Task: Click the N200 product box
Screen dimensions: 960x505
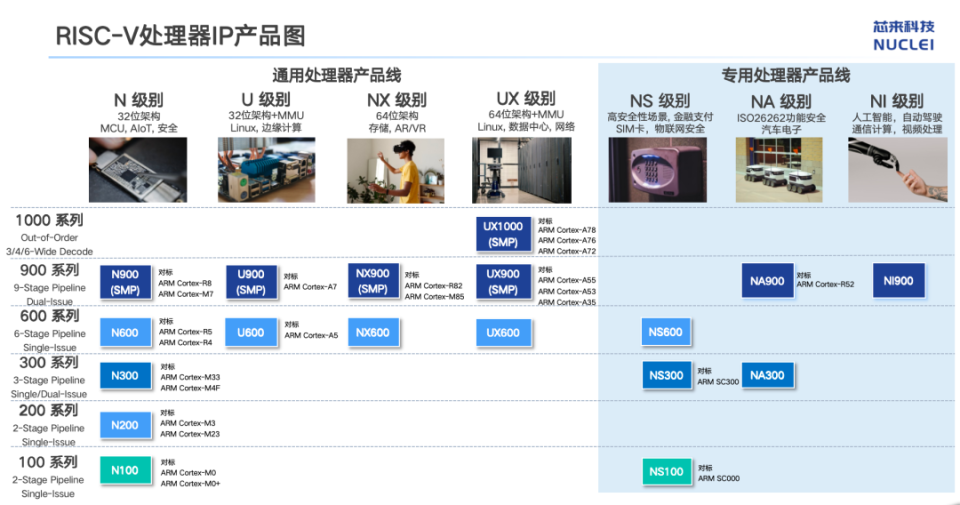Action: 125,425
